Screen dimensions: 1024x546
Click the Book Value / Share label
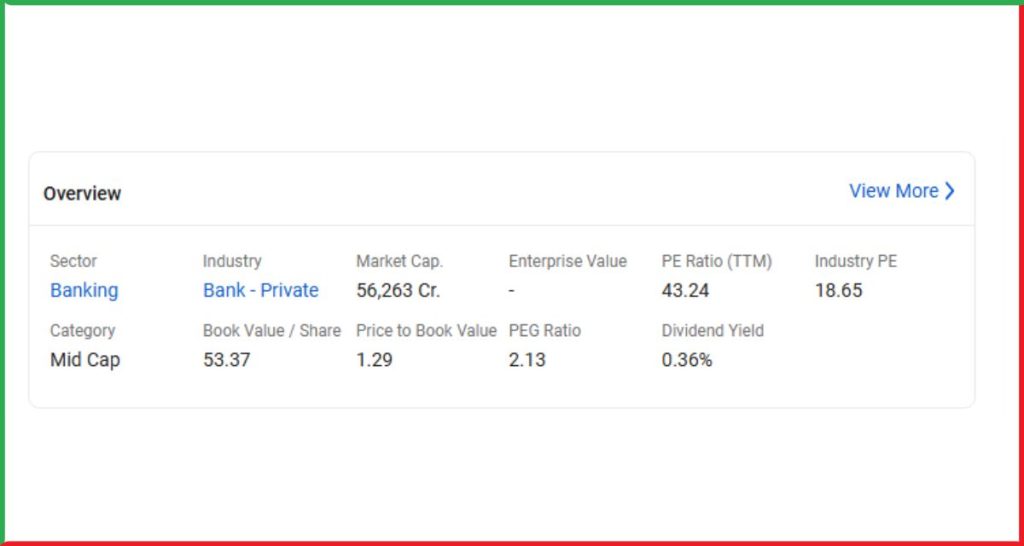point(272,331)
